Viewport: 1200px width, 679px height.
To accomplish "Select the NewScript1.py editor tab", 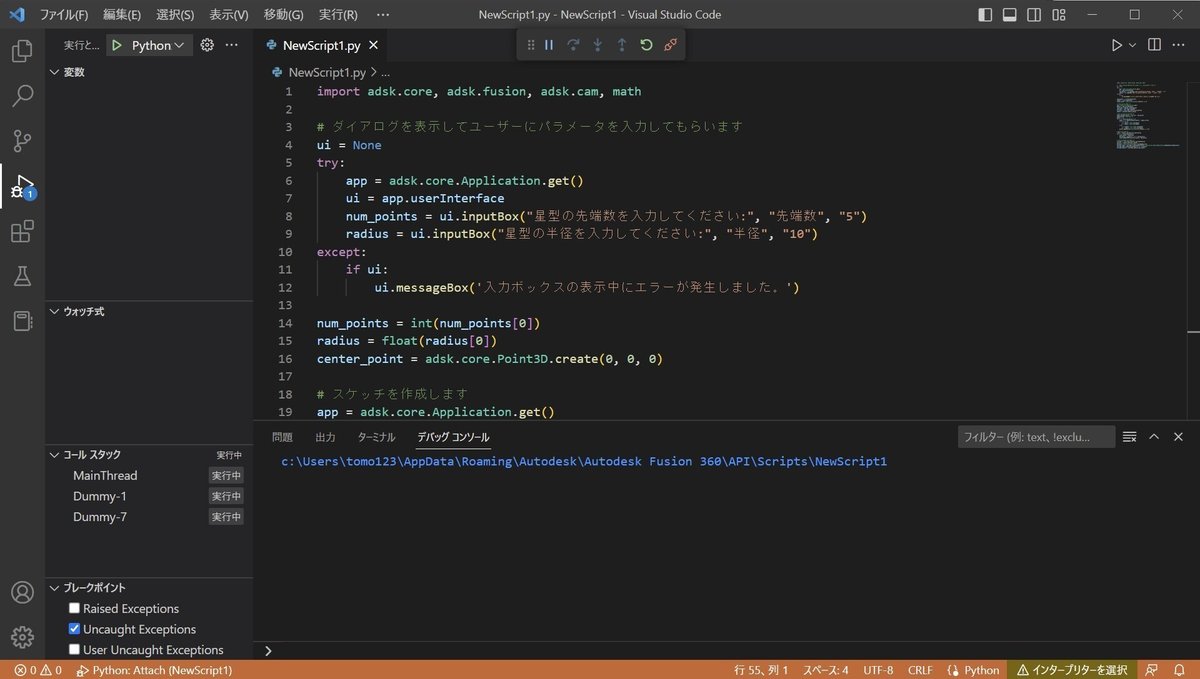I will coord(321,45).
